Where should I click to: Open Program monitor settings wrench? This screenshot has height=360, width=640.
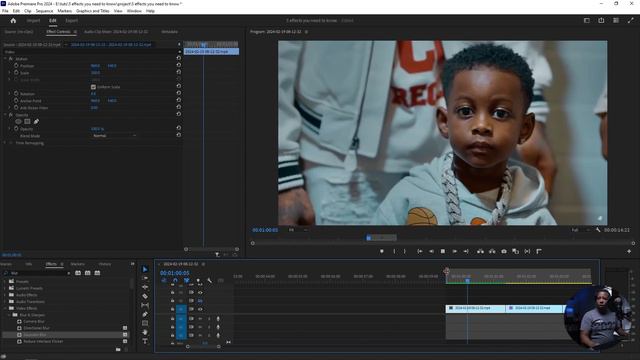(598, 230)
